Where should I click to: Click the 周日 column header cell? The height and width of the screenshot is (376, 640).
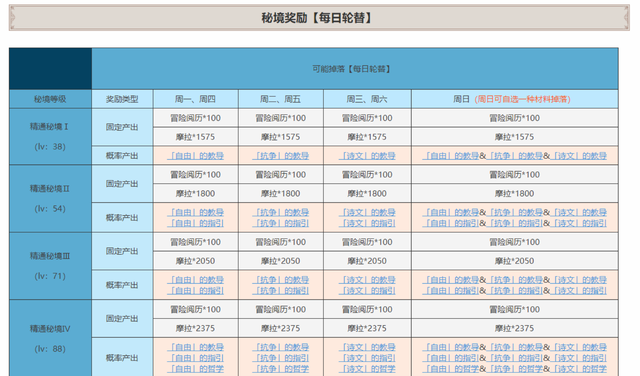coord(515,99)
